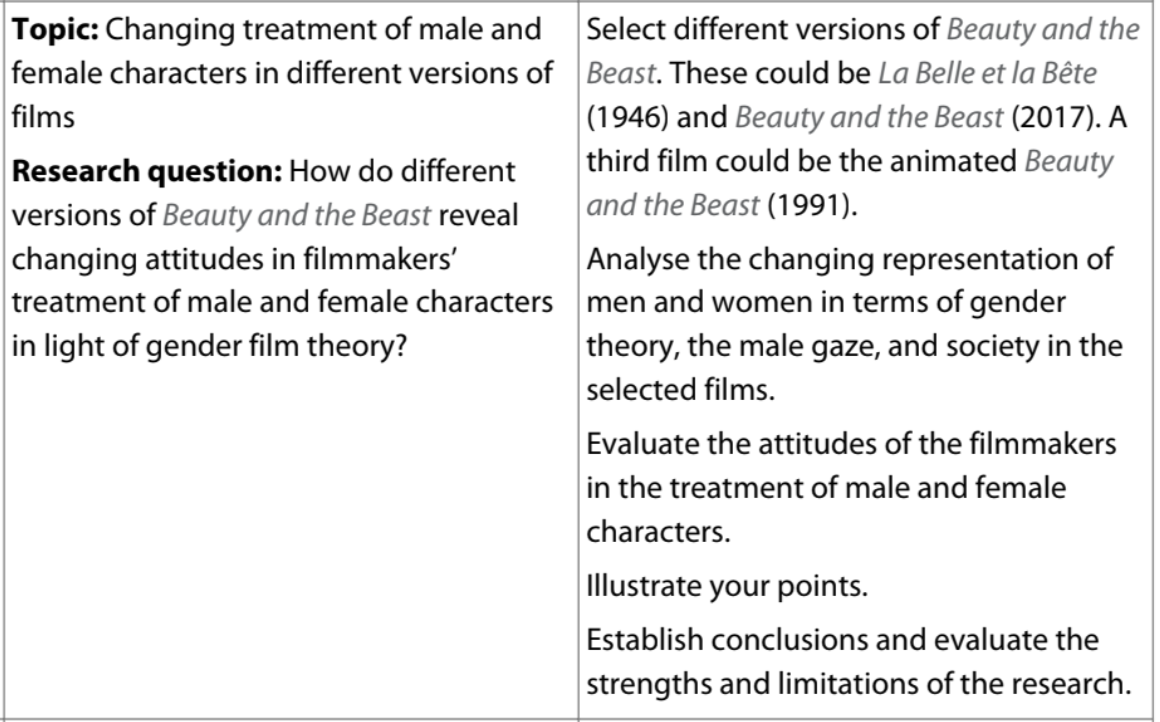Click empty space in the left table cell
Viewport: 1160px width, 722px height.
pyautogui.click(x=290, y=530)
